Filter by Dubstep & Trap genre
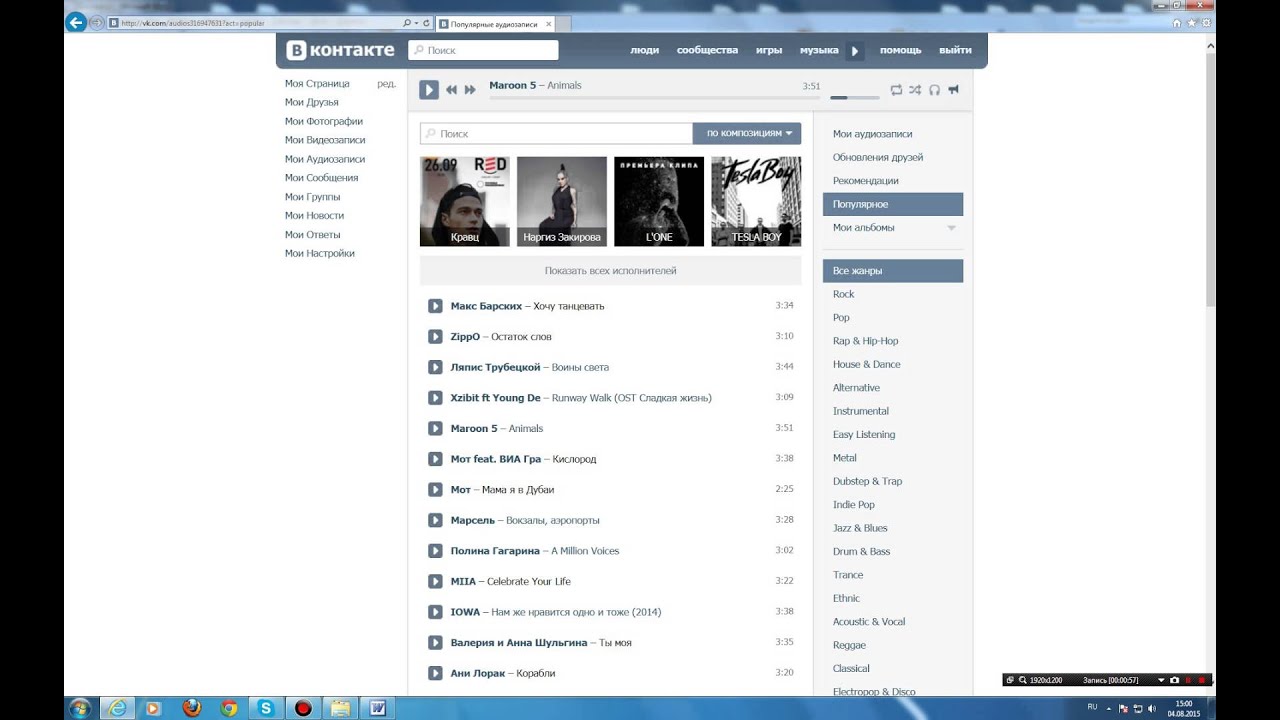This screenshot has width=1280, height=720. click(868, 481)
